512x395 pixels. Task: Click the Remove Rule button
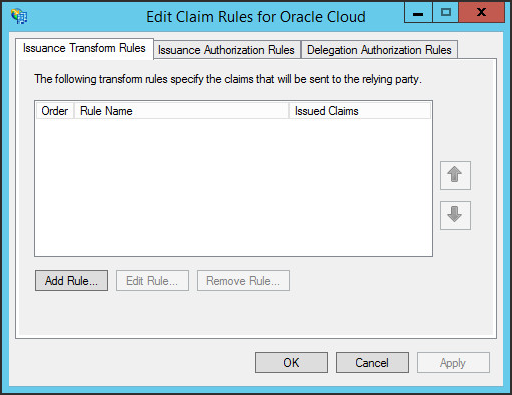coord(243,281)
